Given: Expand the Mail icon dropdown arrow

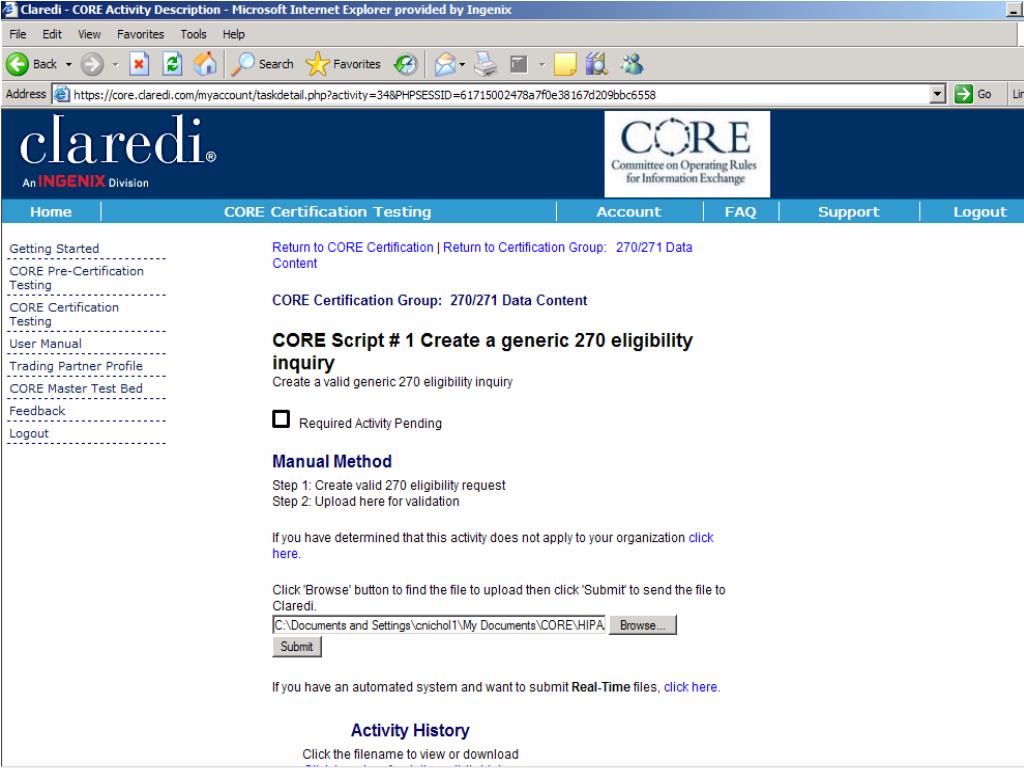Looking at the screenshot, I should (x=462, y=65).
